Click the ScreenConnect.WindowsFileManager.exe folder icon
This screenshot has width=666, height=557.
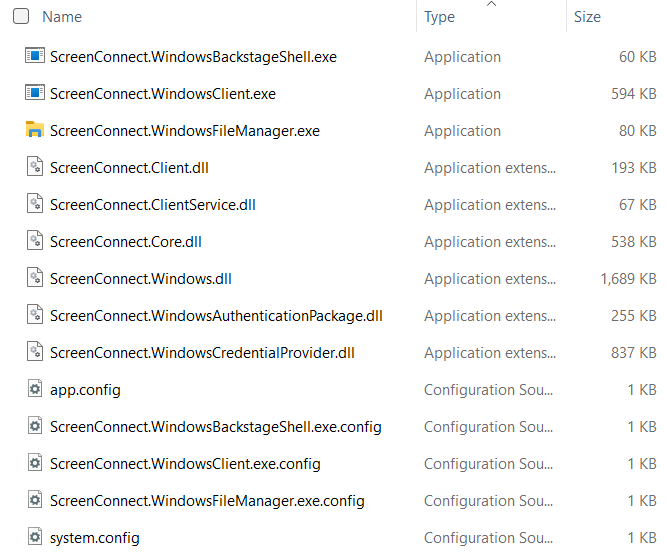[x=35, y=131]
